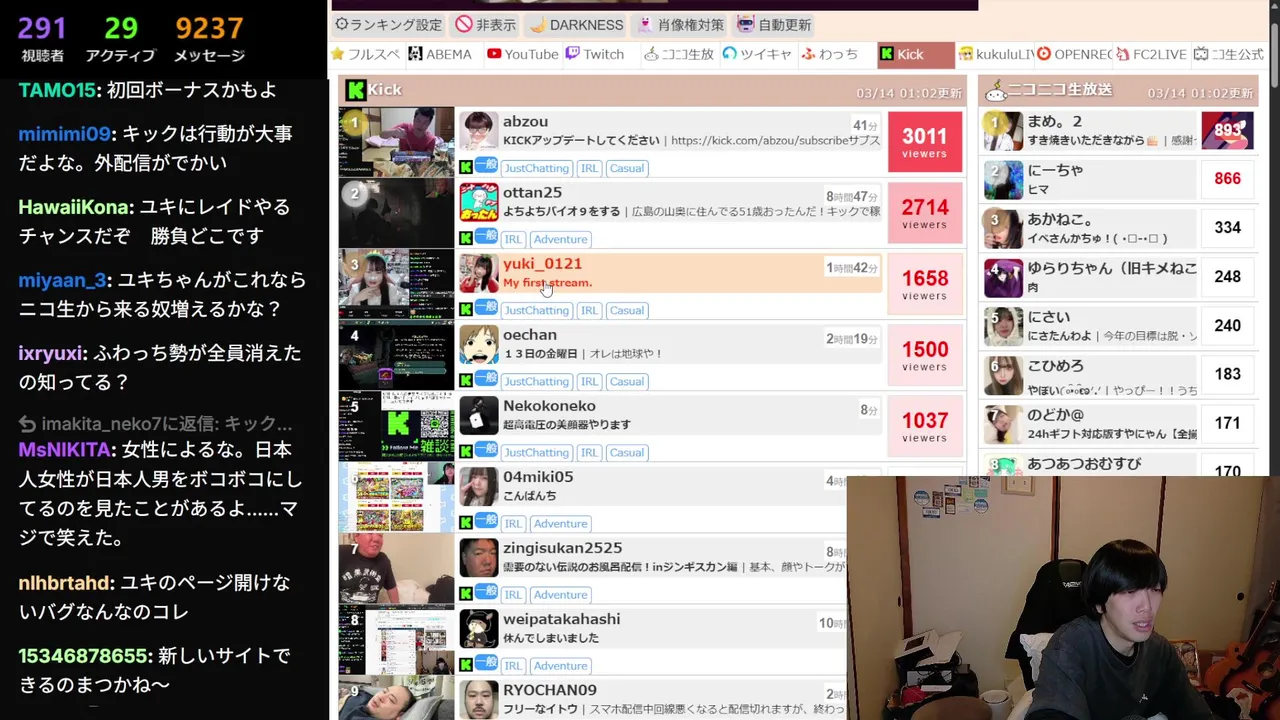1280x720 pixels.
Task: Open こひめろ Niconico broadcast avatar
Action: 1003,375
